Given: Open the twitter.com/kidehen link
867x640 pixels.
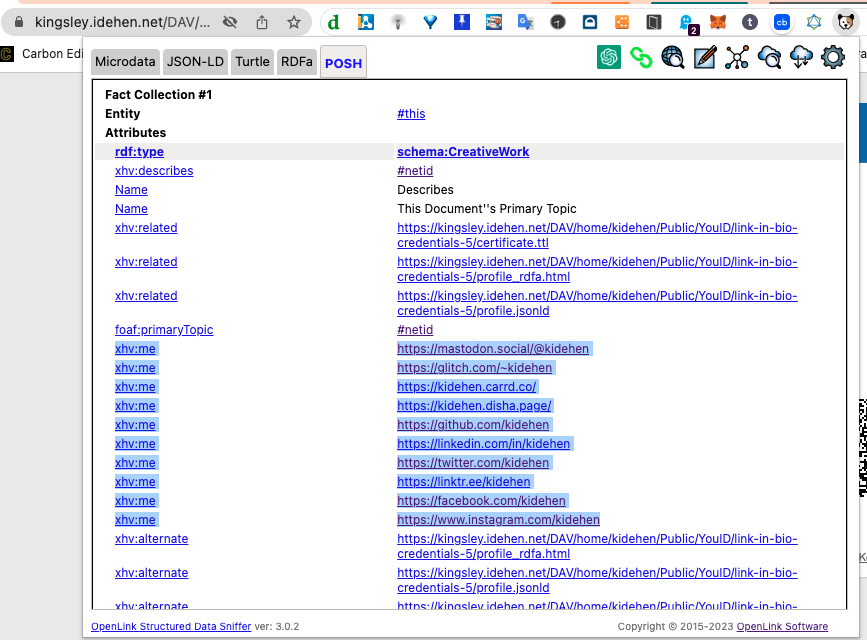Looking at the screenshot, I should pyautogui.click(x=473, y=462).
